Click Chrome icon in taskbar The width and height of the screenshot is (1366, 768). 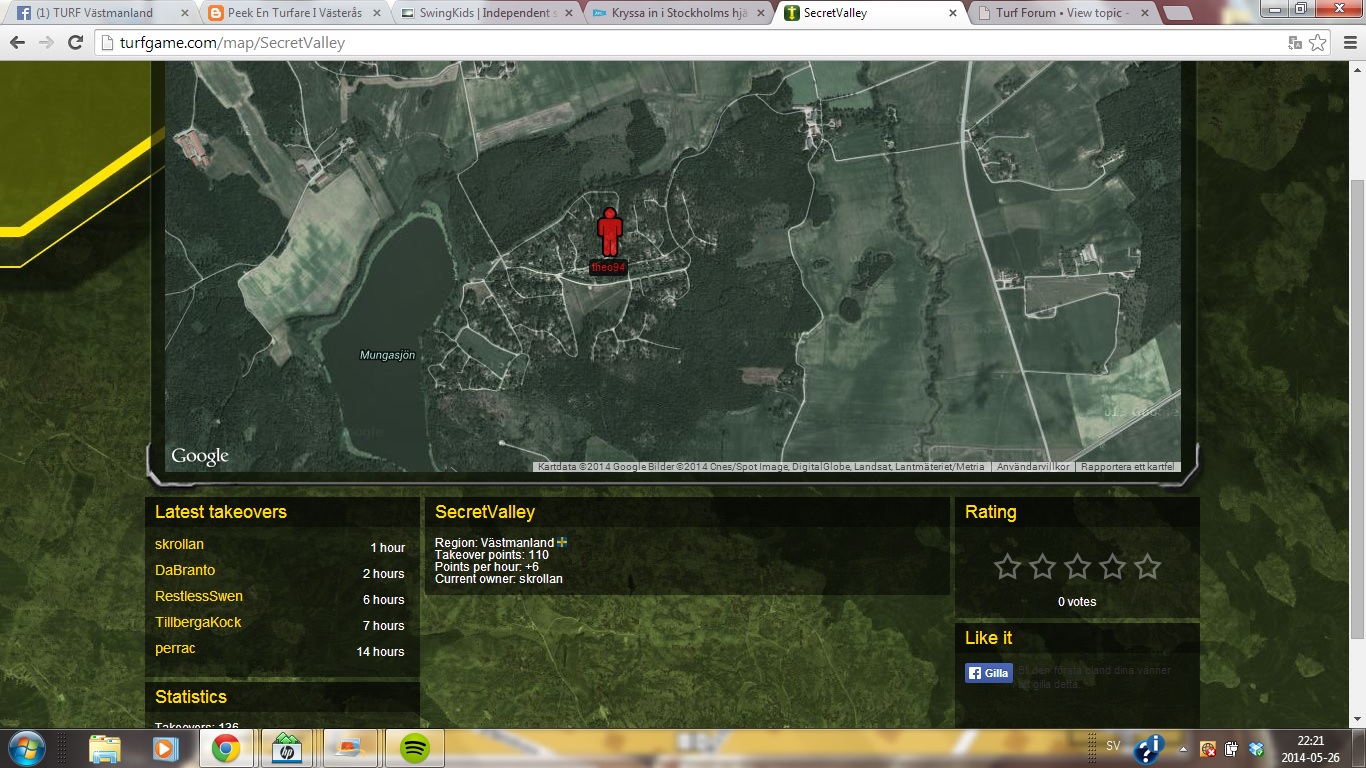pyautogui.click(x=225, y=748)
